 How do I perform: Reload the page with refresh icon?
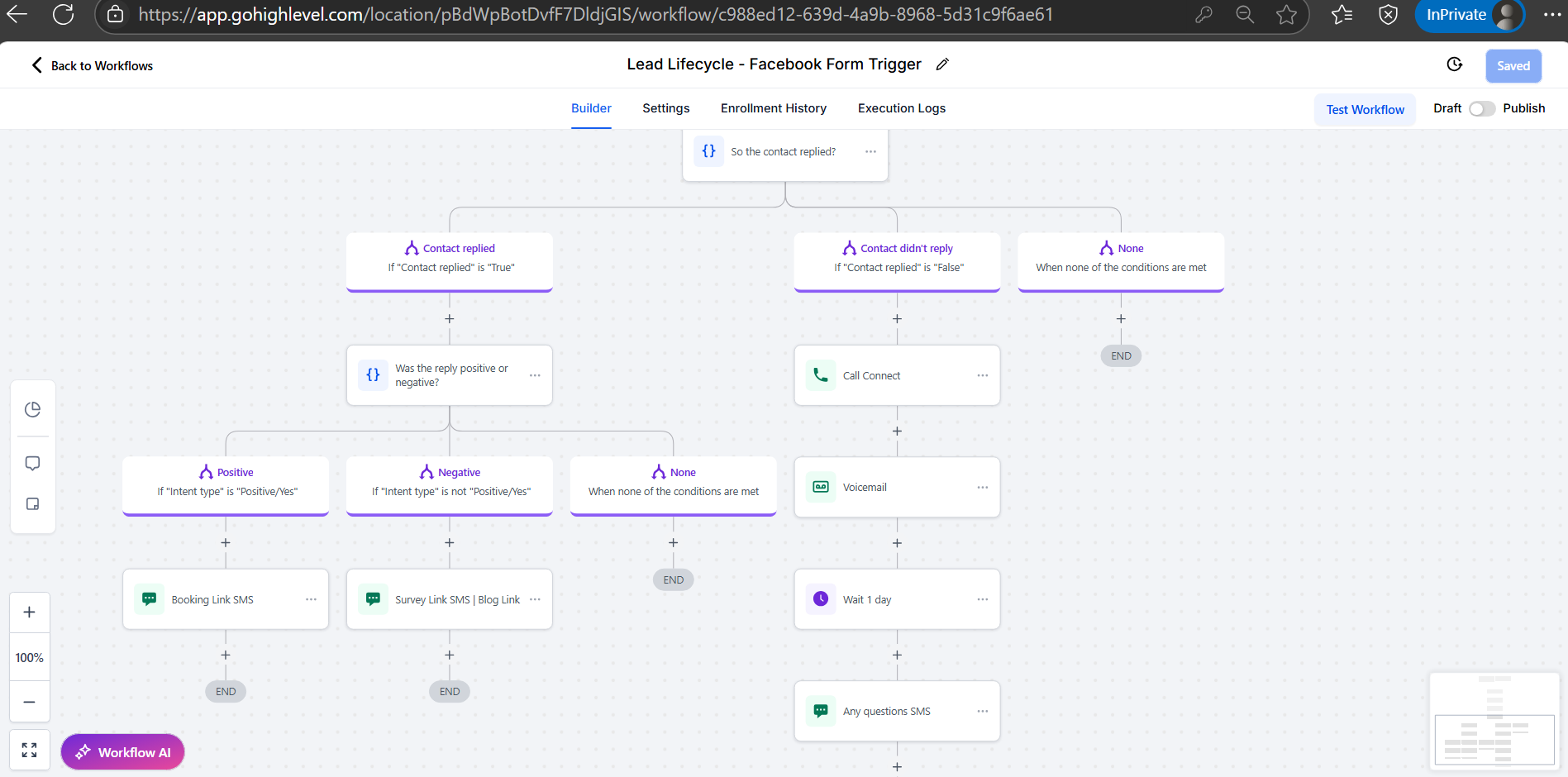coord(64,14)
